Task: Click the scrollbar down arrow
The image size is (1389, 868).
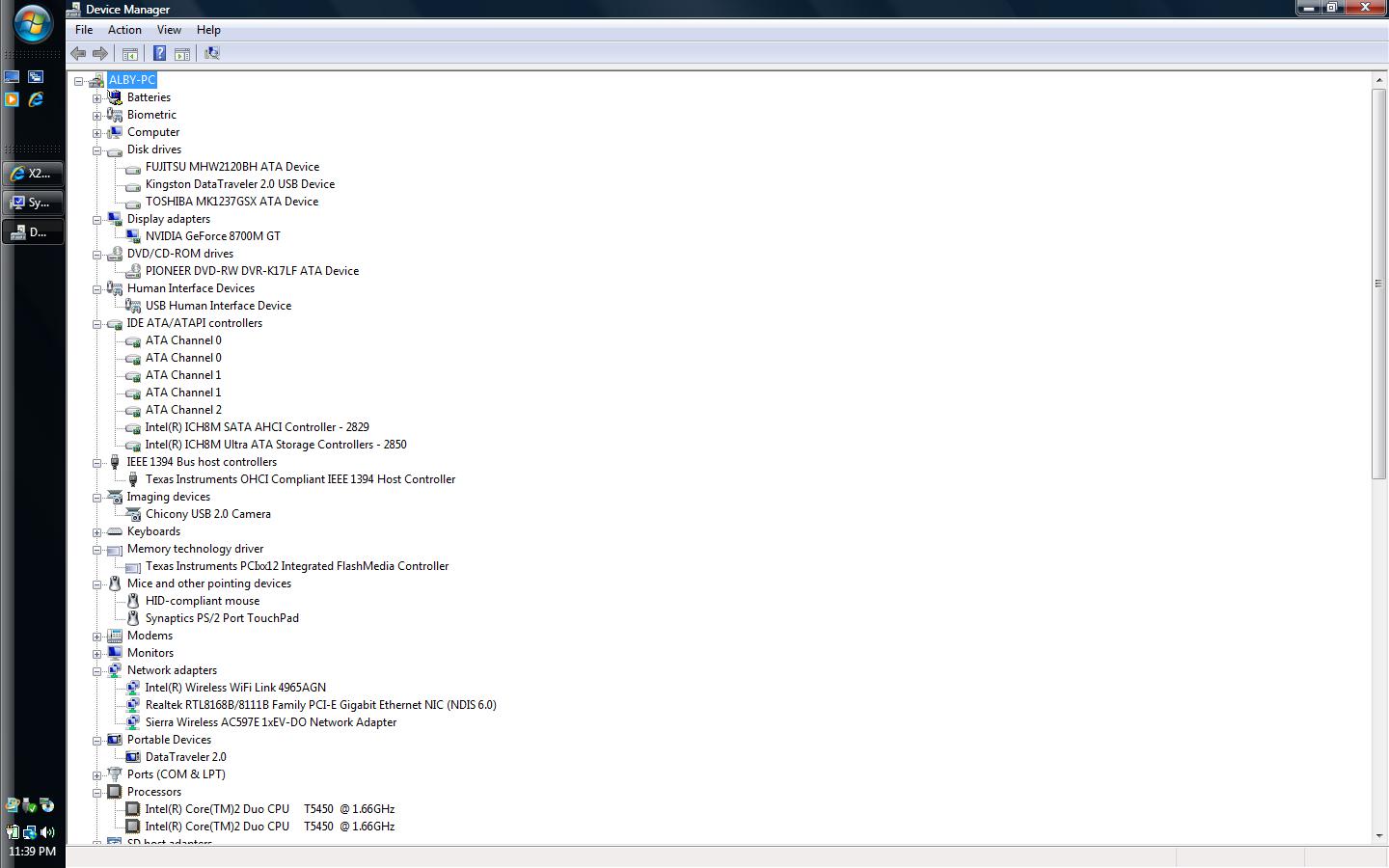Action: [x=1378, y=836]
